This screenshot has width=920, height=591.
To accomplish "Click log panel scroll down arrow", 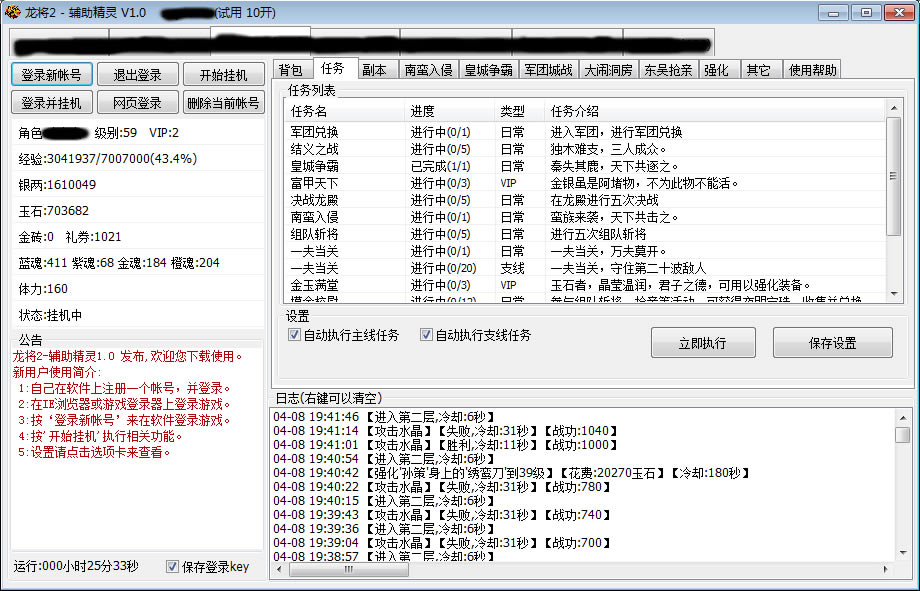I will pyautogui.click(x=903, y=553).
